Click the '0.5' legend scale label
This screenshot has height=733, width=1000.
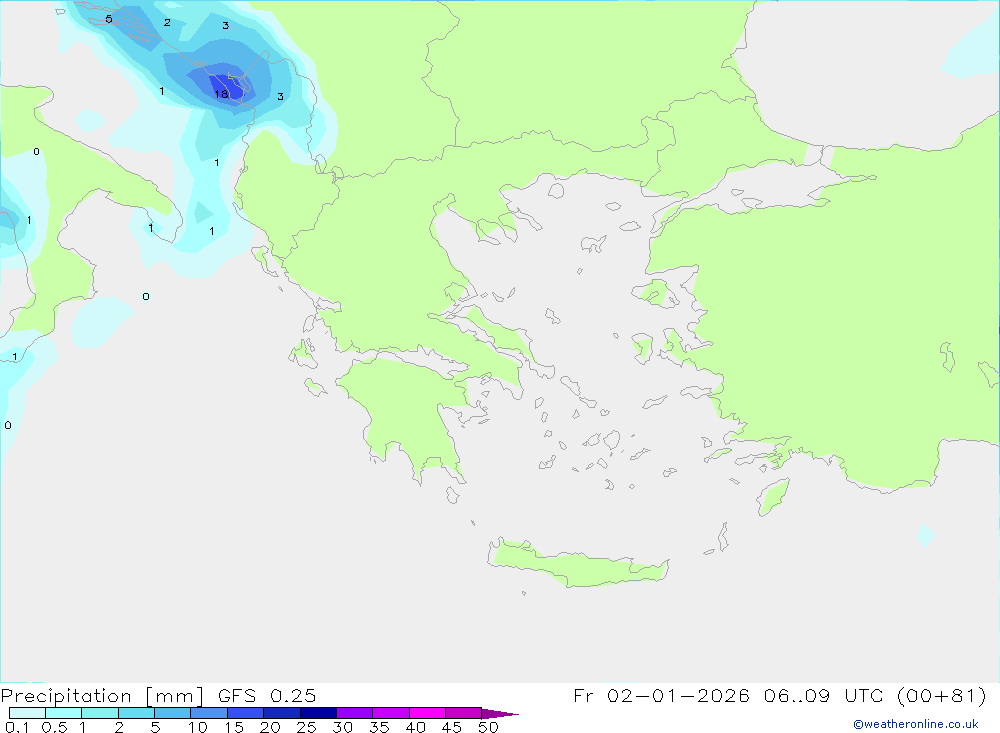[x=54, y=727]
